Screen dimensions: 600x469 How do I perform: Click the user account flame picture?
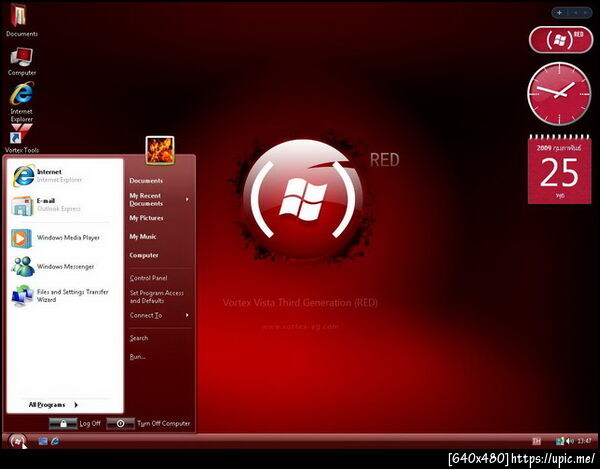[x=160, y=150]
